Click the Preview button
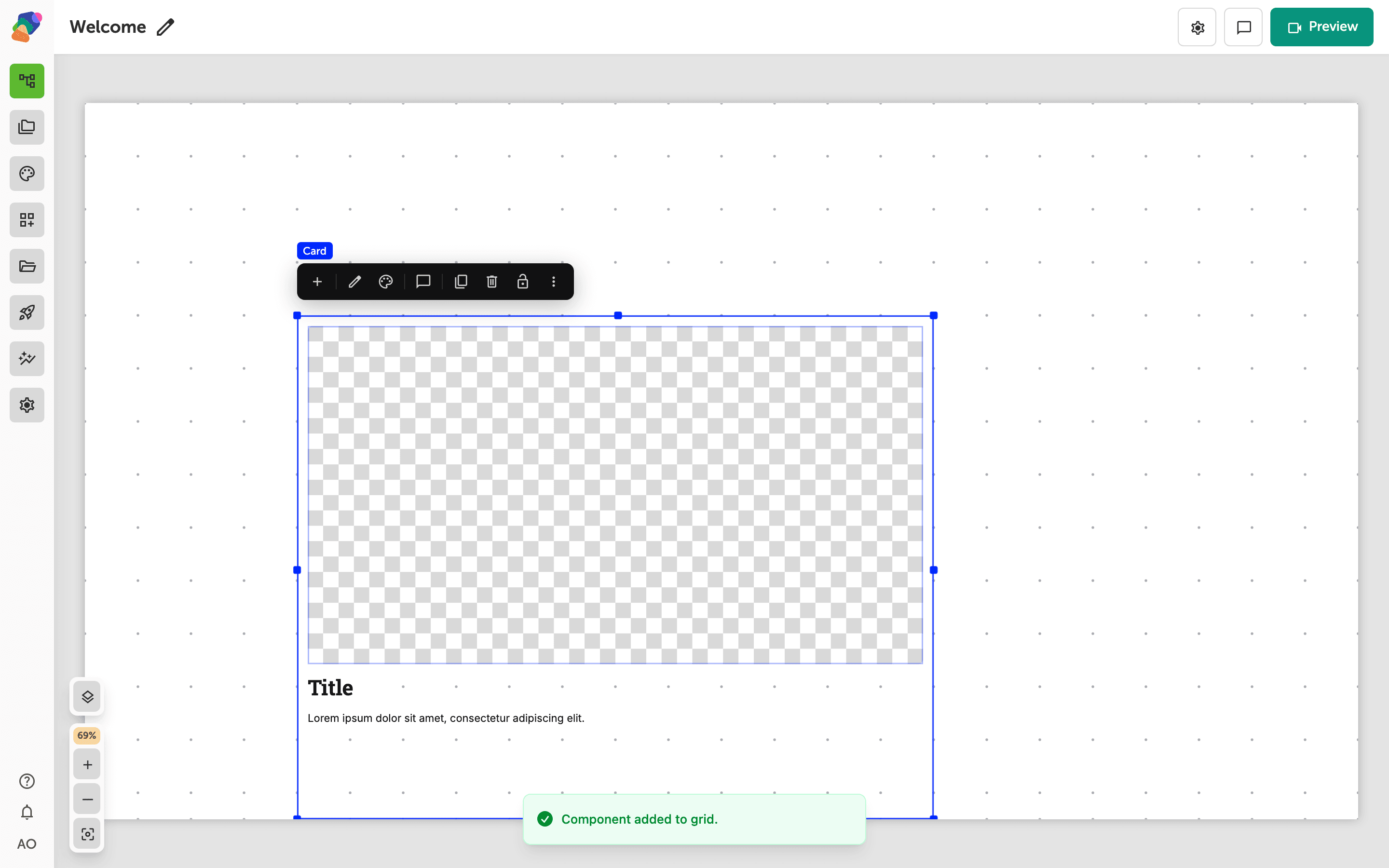The height and width of the screenshot is (868, 1389). coord(1321,27)
